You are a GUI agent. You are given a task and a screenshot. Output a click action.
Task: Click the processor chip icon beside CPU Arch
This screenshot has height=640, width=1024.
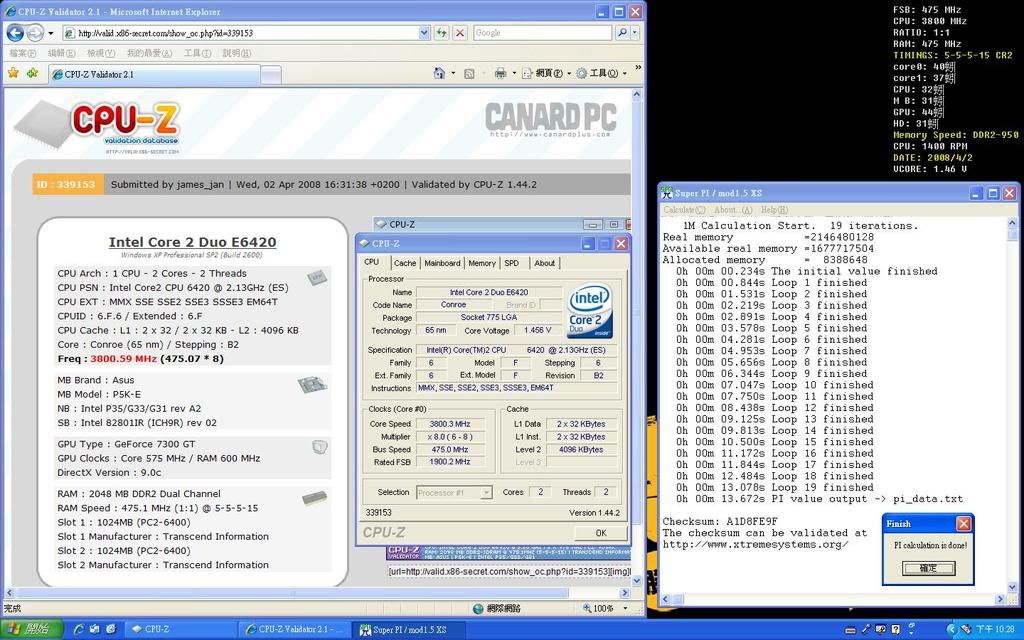tap(317, 276)
